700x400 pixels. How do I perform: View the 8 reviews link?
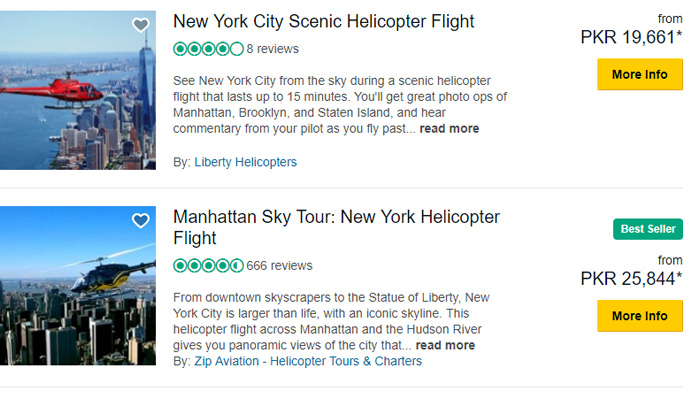[272, 48]
